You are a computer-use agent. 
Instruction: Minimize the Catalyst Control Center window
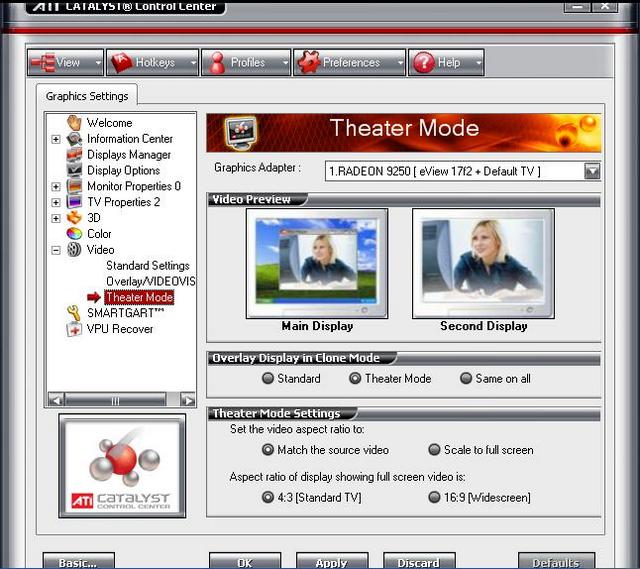tap(577, 6)
